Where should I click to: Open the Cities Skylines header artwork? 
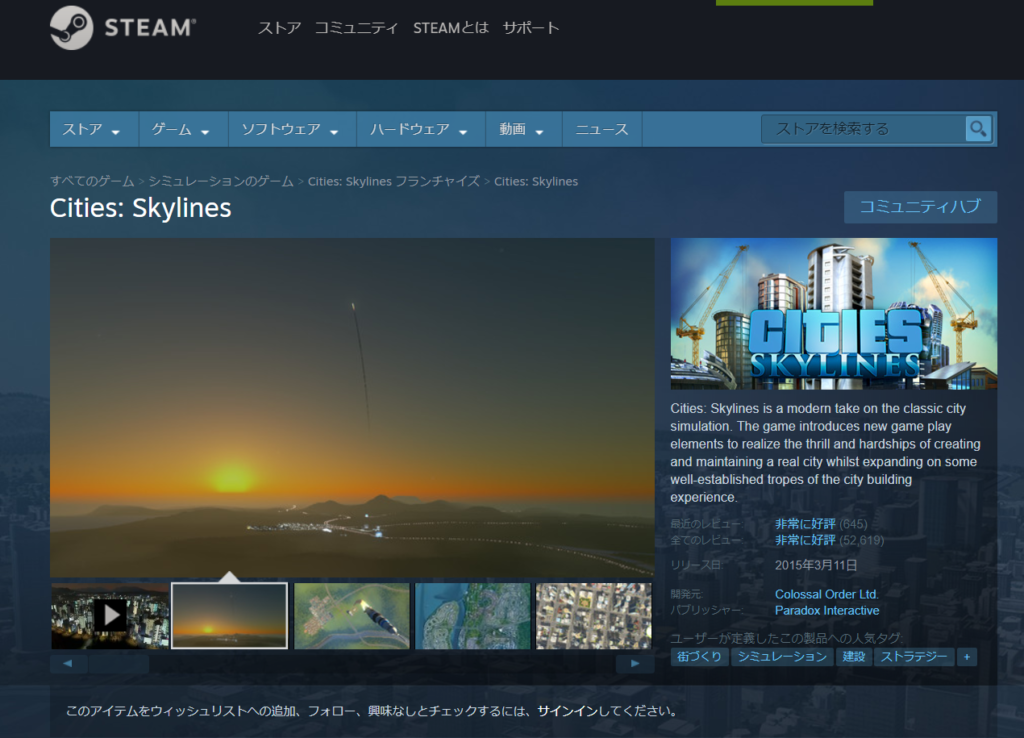coord(833,313)
